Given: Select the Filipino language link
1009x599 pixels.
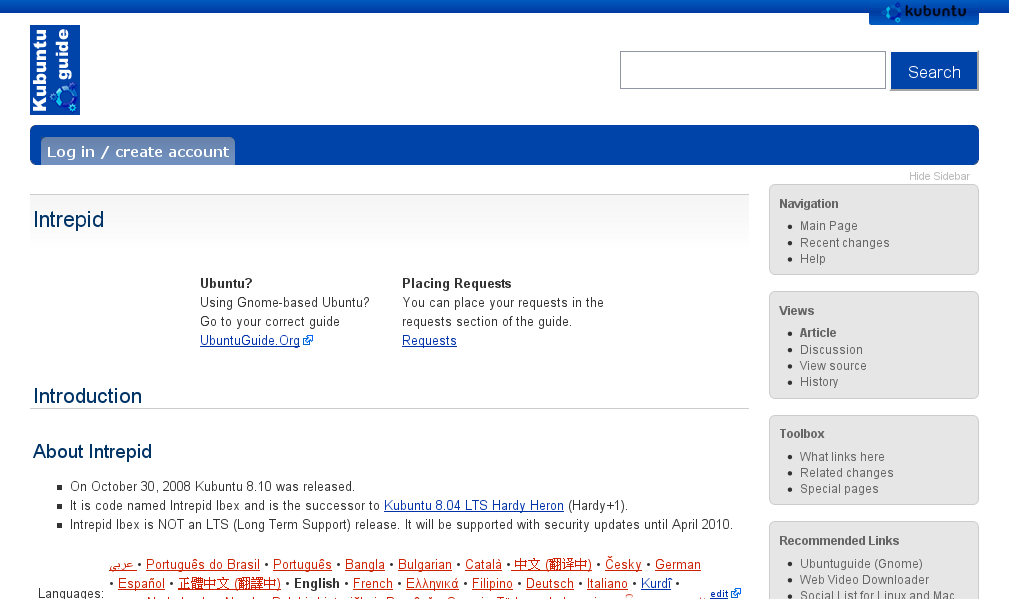Looking at the screenshot, I should [x=492, y=584].
